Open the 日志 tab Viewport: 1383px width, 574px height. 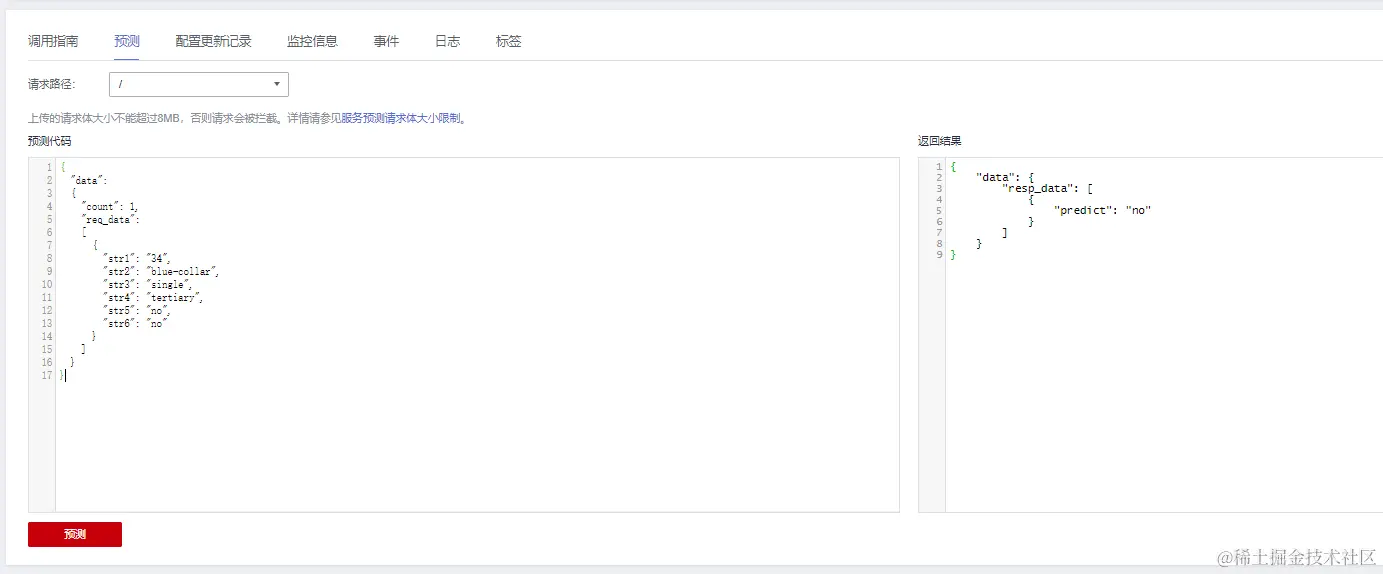click(x=447, y=41)
